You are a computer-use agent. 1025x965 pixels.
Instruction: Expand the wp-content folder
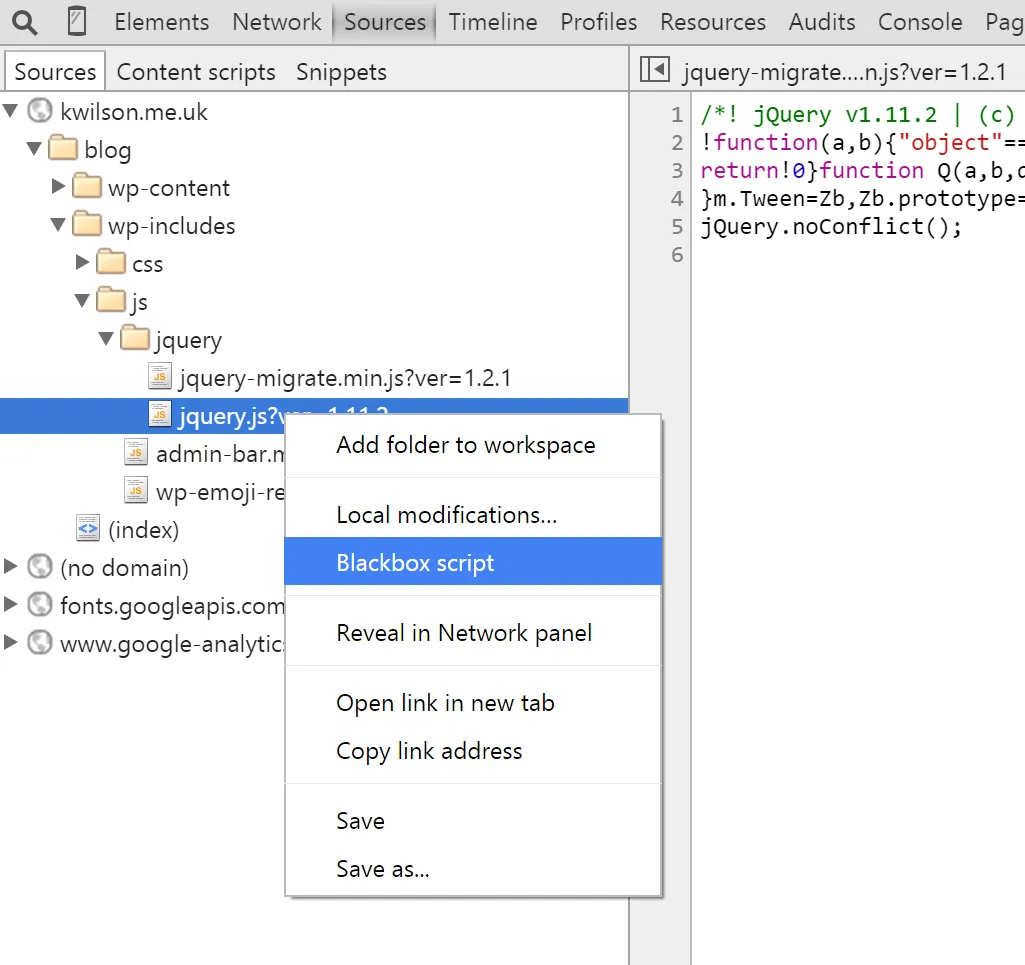click(x=59, y=187)
